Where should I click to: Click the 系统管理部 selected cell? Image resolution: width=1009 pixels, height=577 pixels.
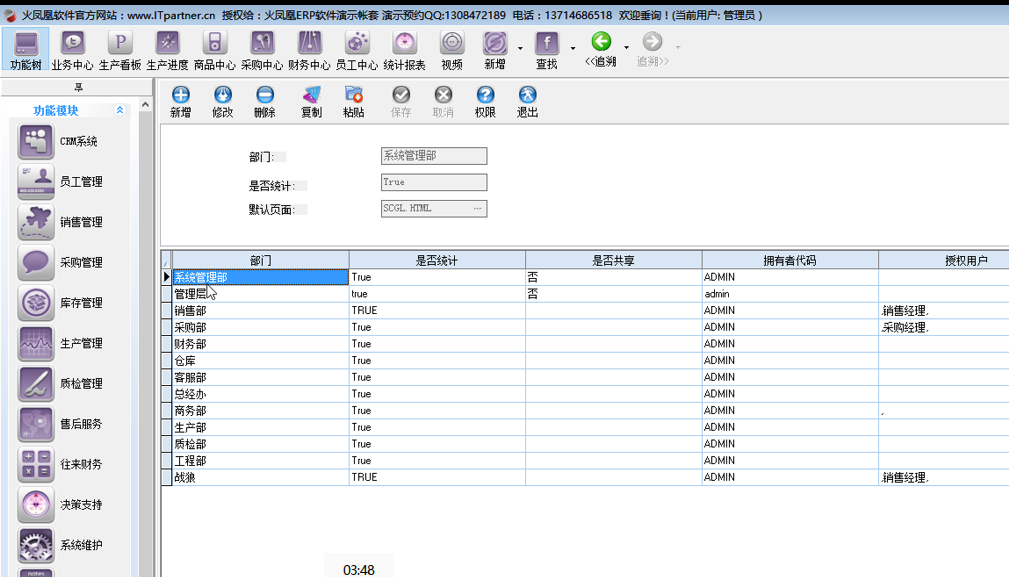click(261, 277)
